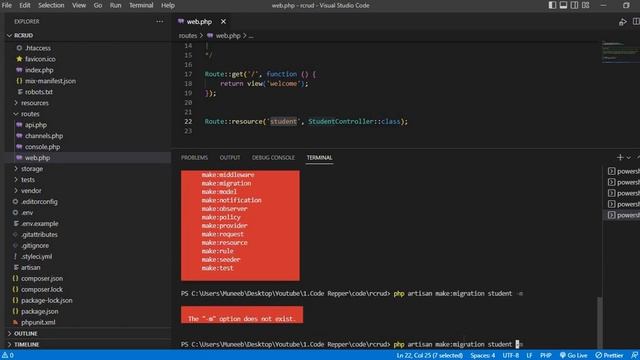Open mix-manifest.json in explorer
Image resolution: width=640 pixels, height=360 pixels.
click(x=50, y=81)
